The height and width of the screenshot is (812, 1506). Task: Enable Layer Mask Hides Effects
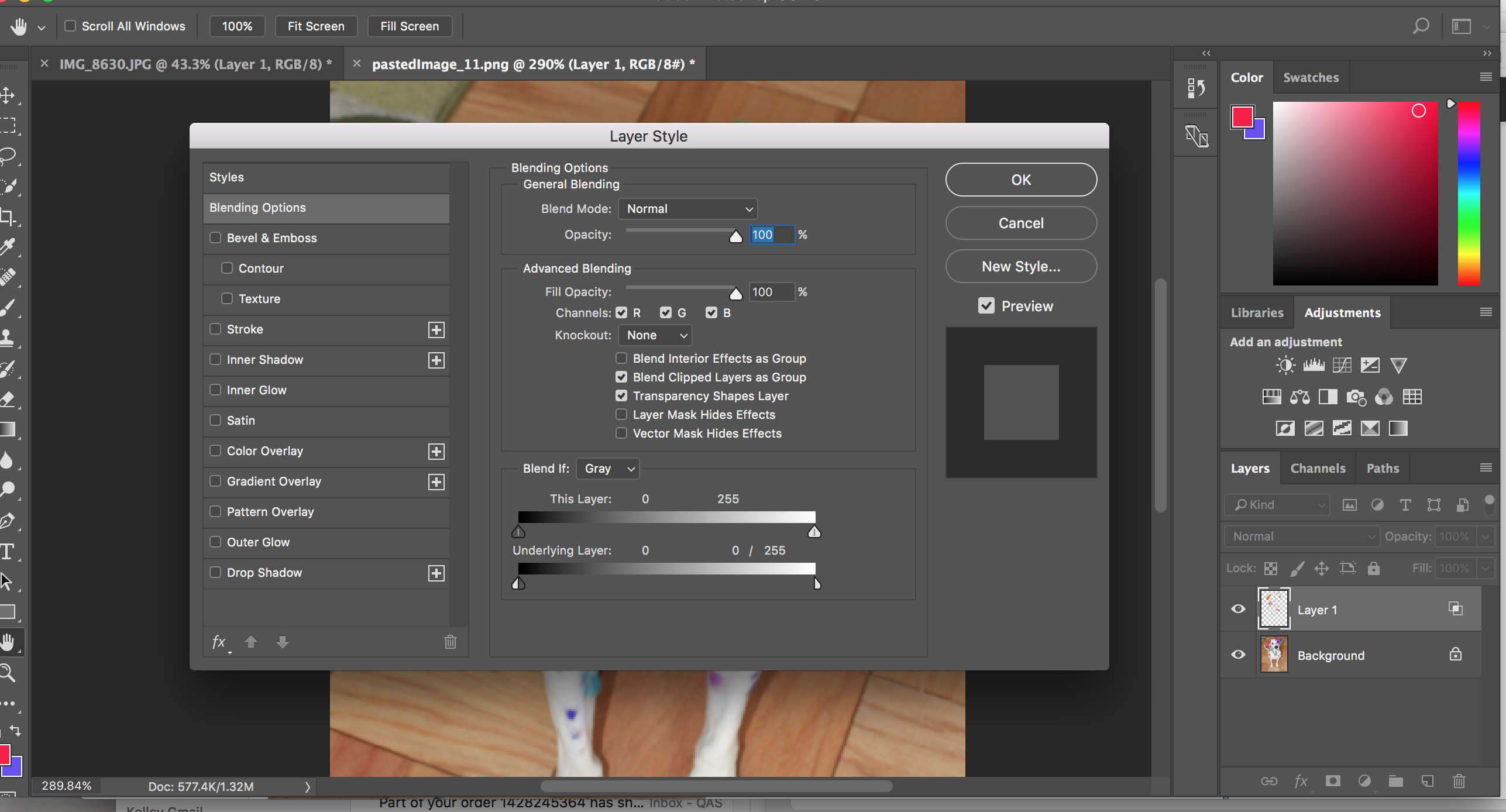621,414
